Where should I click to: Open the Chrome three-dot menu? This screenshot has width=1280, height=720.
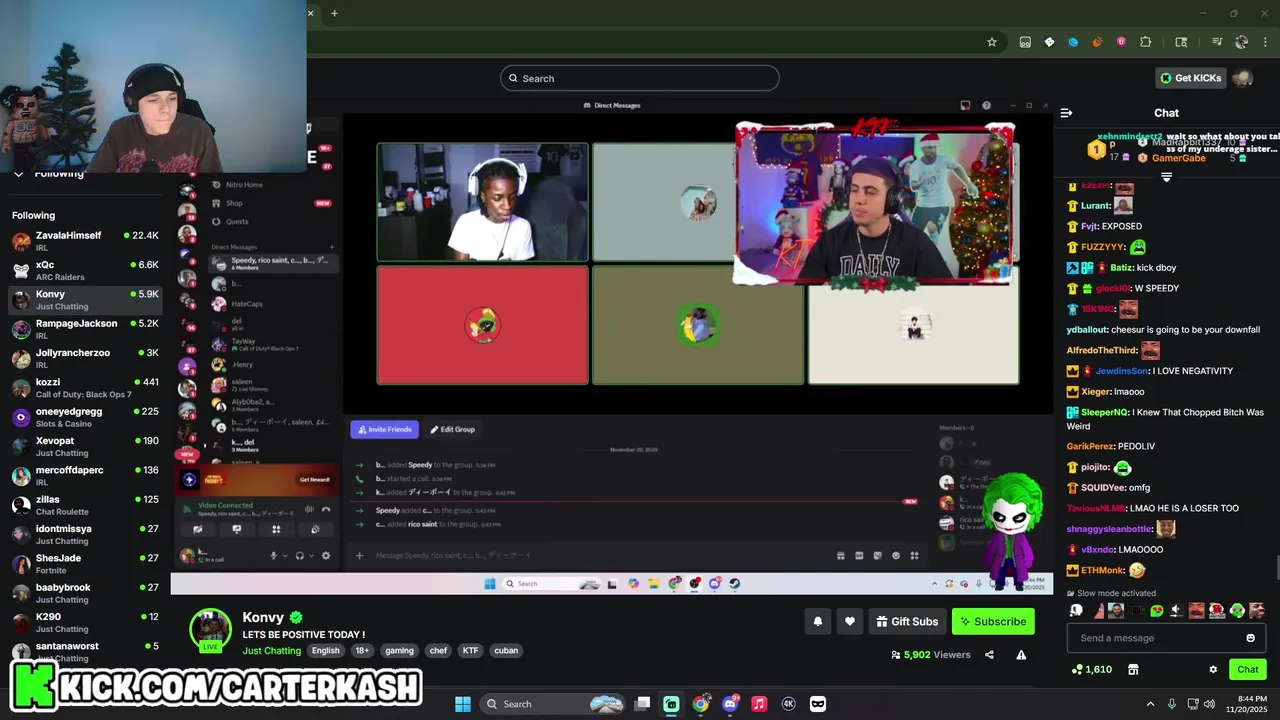[x=1266, y=42]
